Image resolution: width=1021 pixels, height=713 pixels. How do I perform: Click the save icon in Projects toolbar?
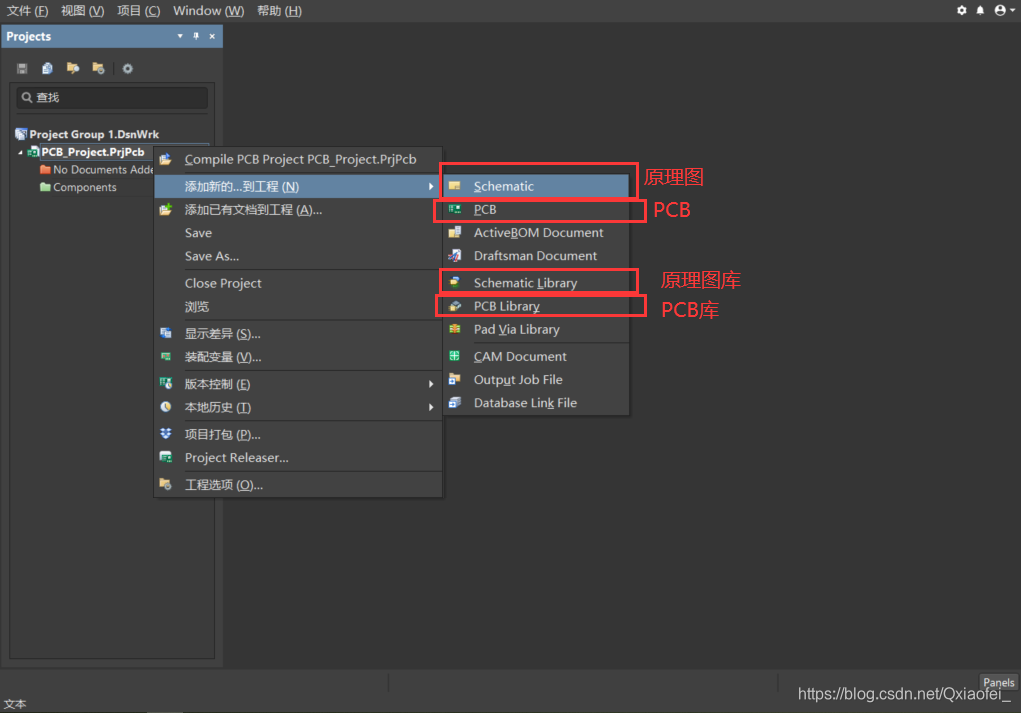coord(22,68)
